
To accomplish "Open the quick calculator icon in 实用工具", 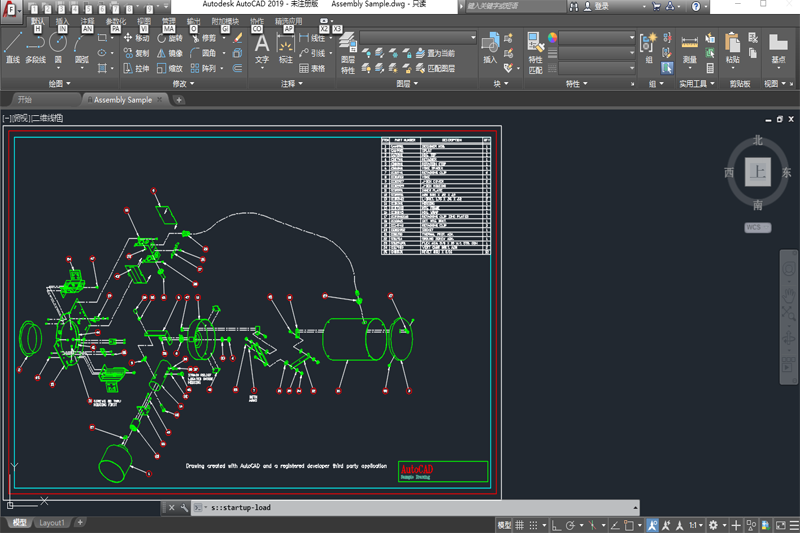I will (710, 68).
